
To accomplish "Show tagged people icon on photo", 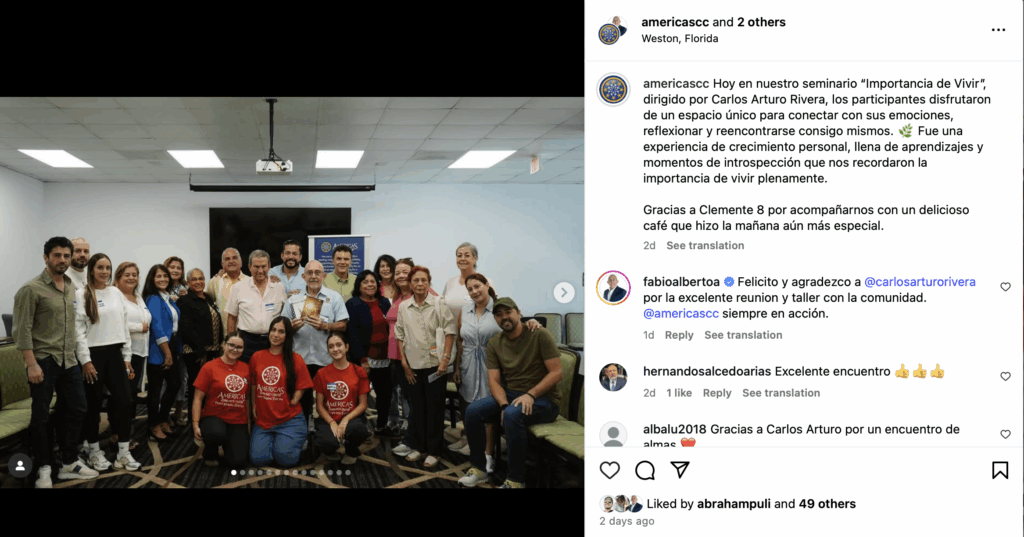I will (20, 465).
